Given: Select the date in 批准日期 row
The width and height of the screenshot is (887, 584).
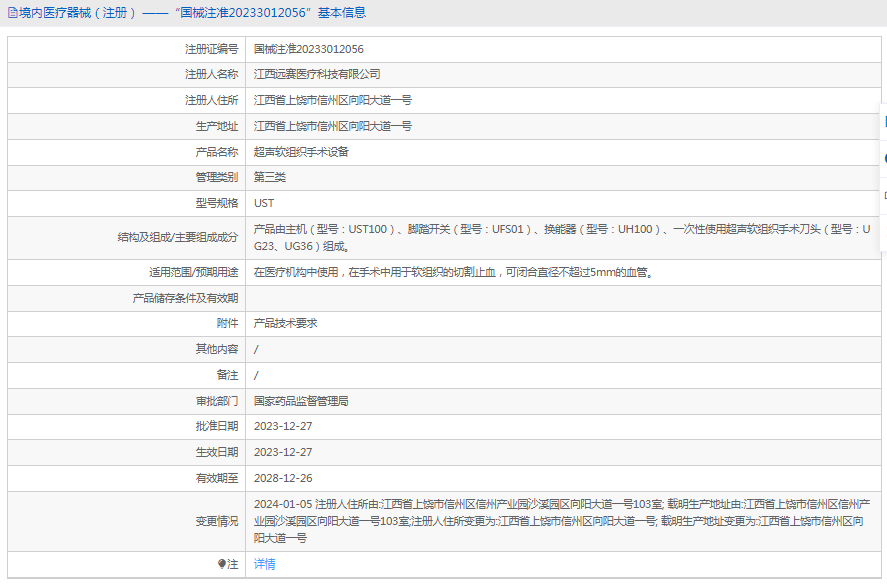Looking at the screenshot, I should click(283, 427).
